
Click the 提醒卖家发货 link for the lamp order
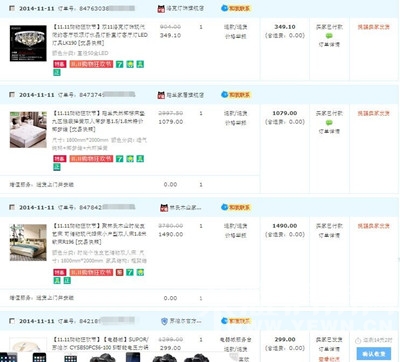374,27
